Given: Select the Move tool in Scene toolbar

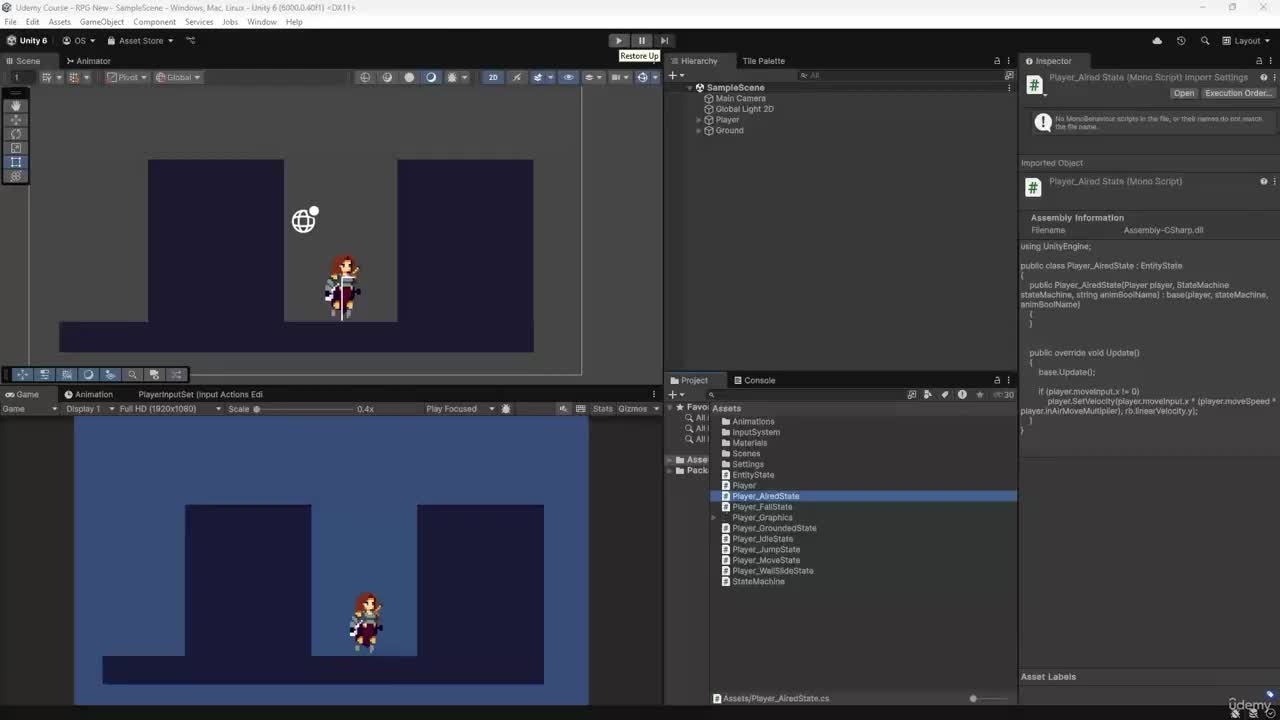Looking at the screenshot, I should coord(15,119).
